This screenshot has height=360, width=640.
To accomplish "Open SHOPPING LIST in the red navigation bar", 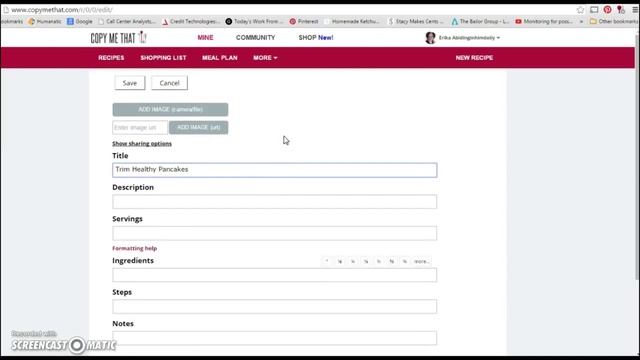I will point(163,58).
